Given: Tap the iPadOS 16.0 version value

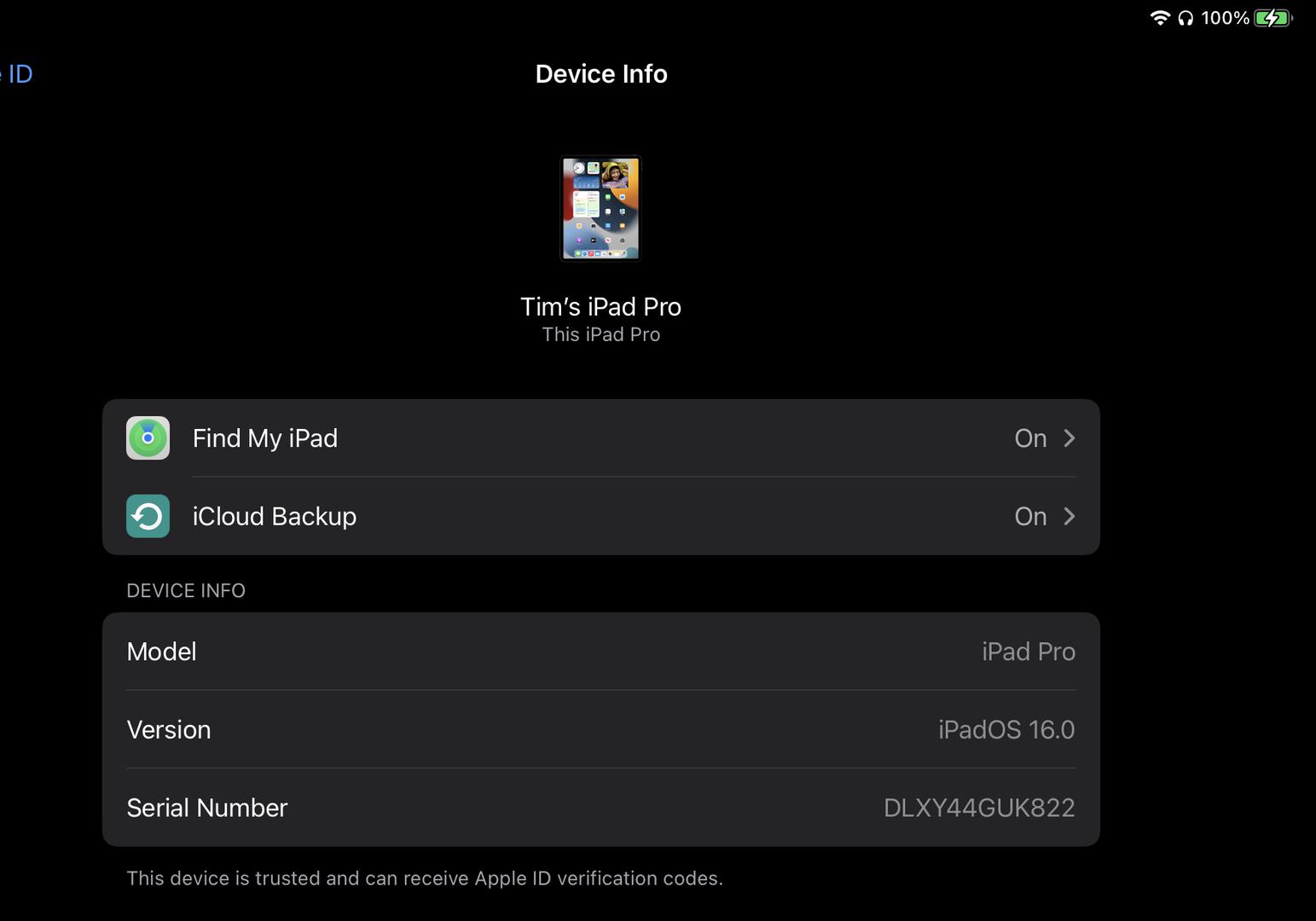Looking at the screenshot, I should (1006, 730).
